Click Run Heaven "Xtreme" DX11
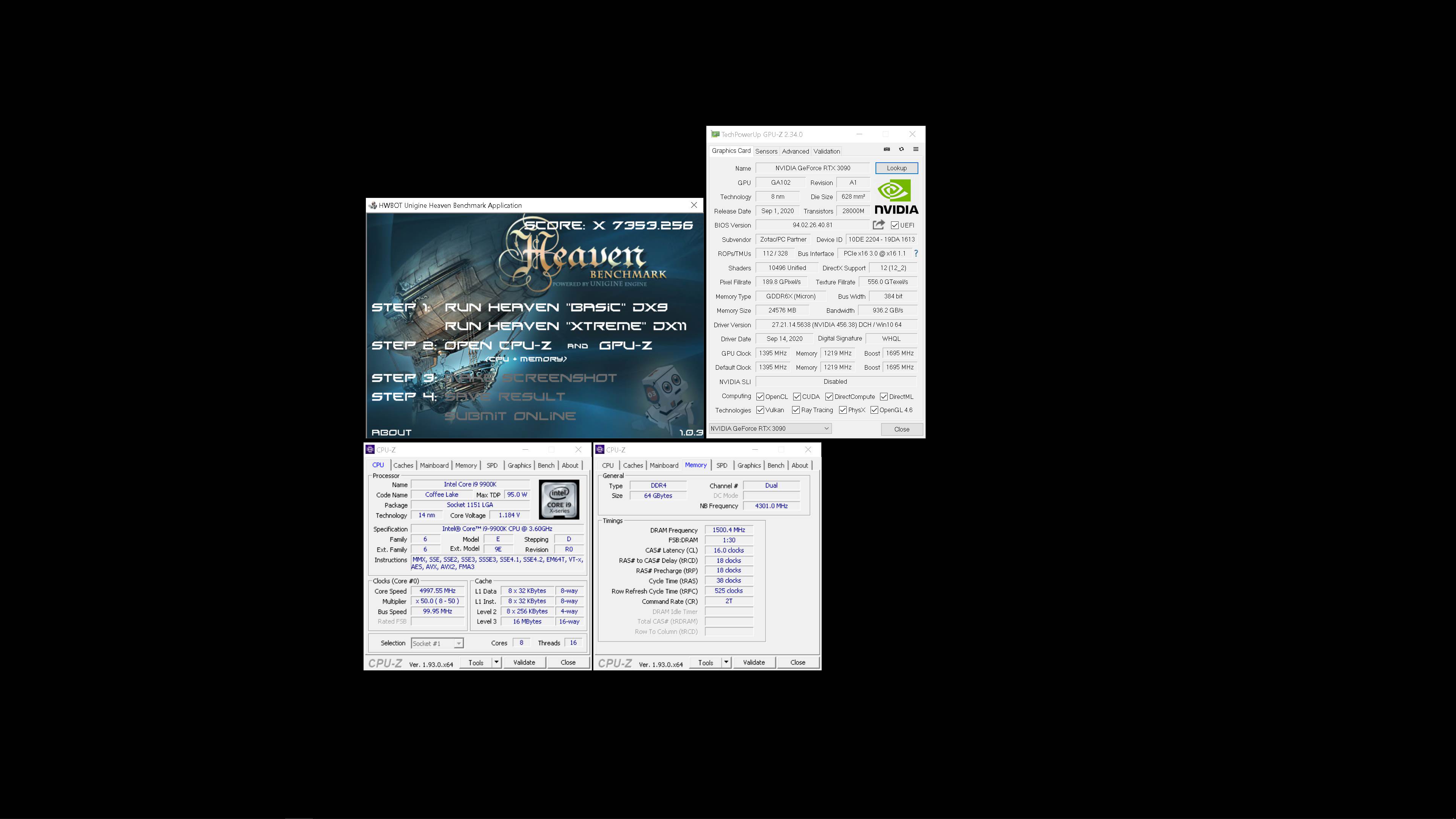Image resolution: width=1456 pixels, height=819 pixels. coord(566,326)
